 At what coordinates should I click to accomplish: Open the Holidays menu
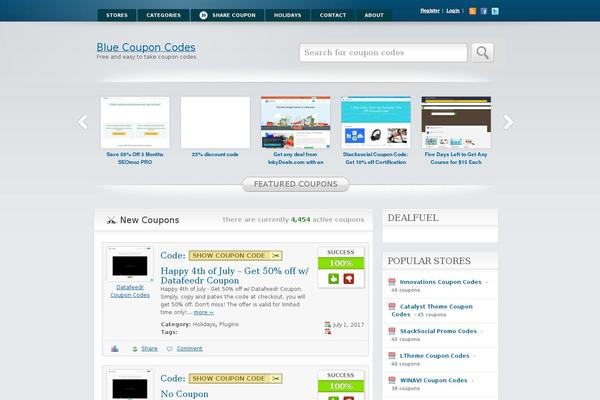[x=287, y=15]
